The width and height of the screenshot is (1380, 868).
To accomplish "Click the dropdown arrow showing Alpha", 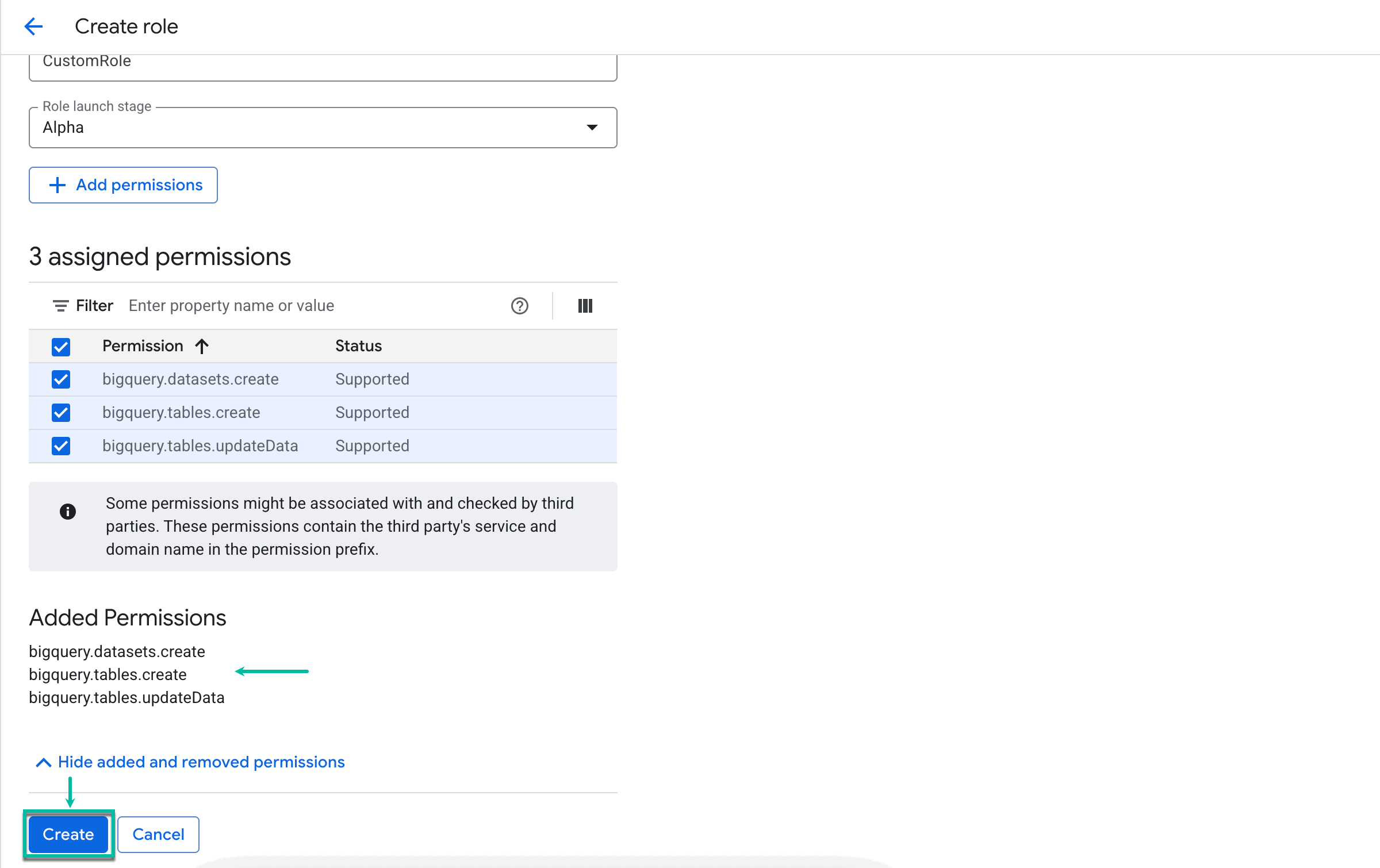I will pyautogui.click(x=593, y=127).
